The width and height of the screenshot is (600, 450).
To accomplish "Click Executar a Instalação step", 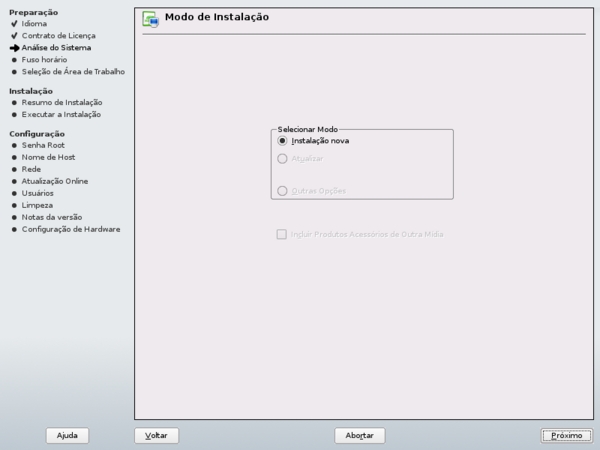I will point(61,114).
